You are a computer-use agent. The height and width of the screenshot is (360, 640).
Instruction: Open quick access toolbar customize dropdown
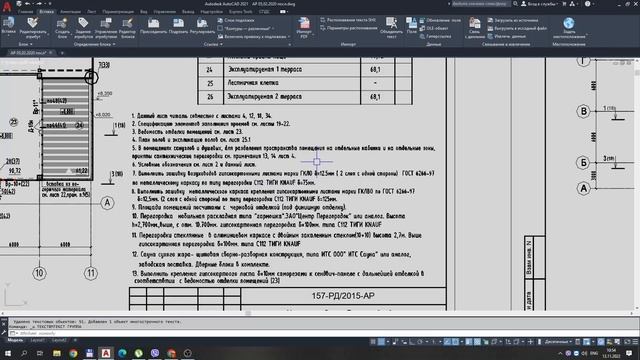click(50, 4)
